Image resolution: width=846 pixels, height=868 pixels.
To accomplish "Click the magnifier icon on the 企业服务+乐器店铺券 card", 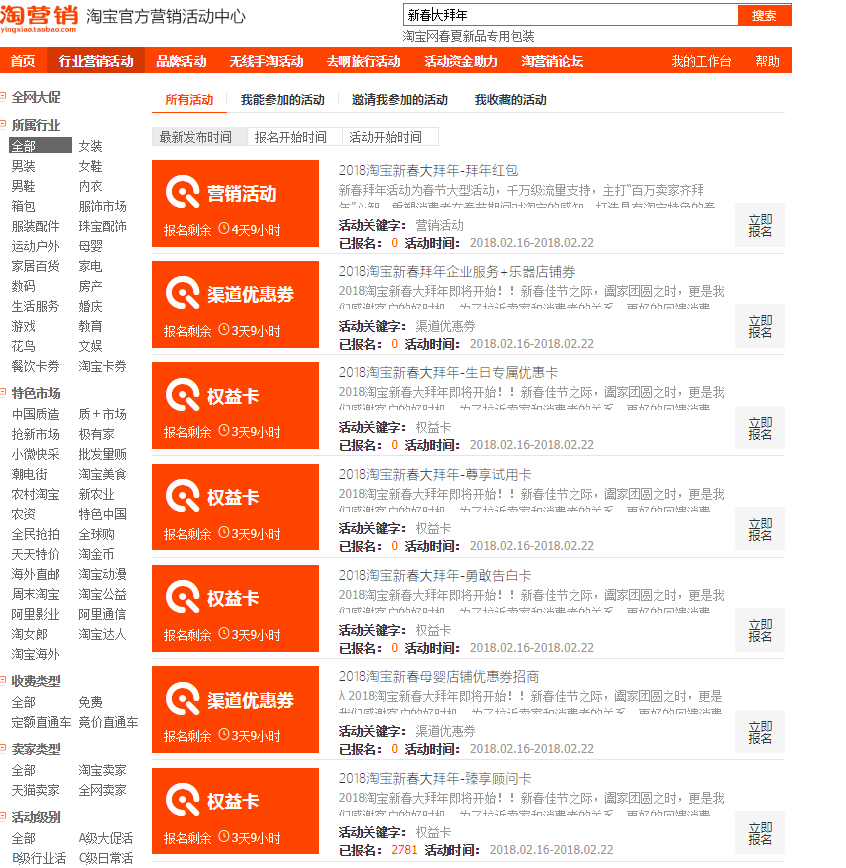I will point(183,293).
